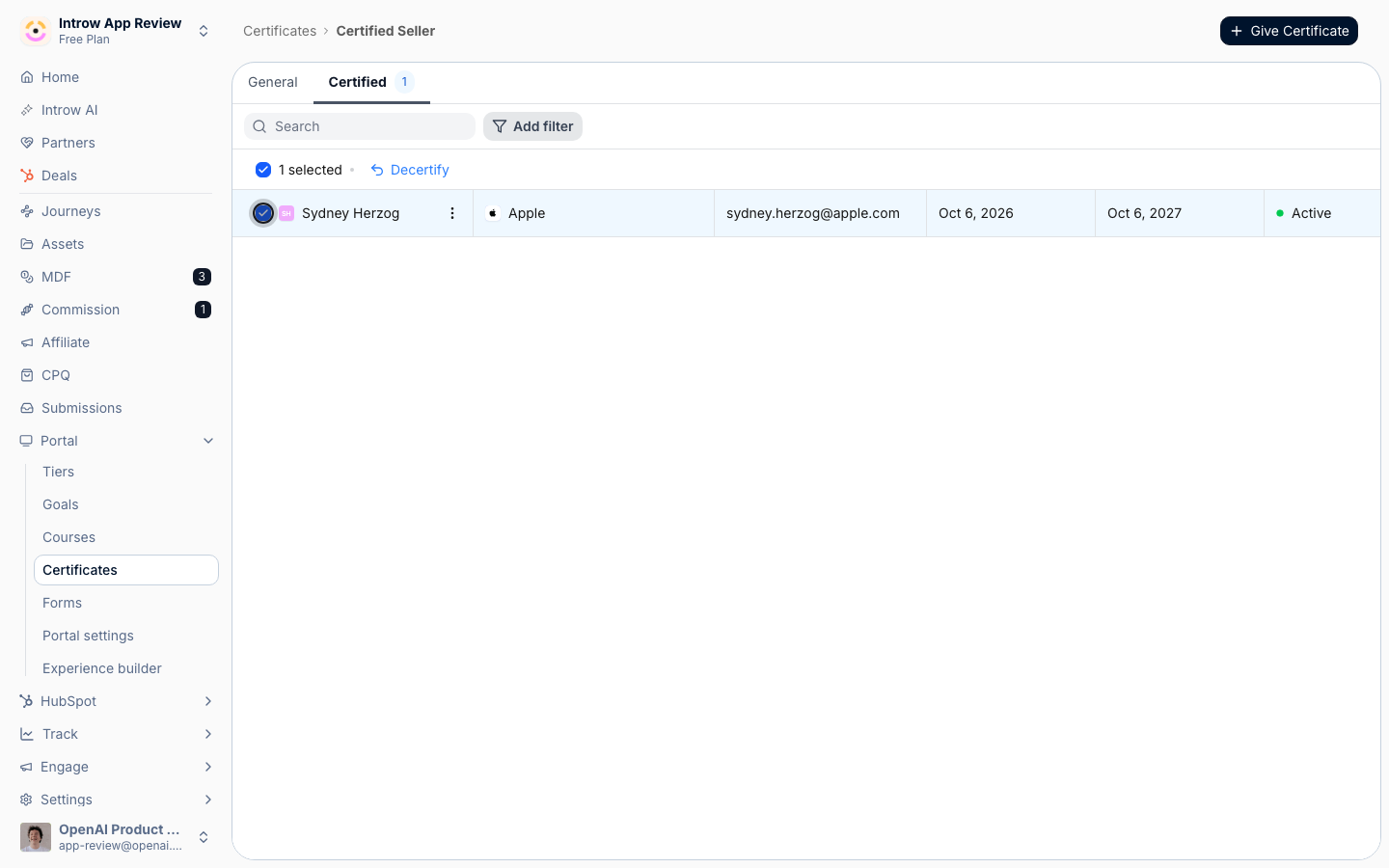Click the Submissions inbox icon
This screenshot has width=1389, height=868.
click(x=27, y=408)
